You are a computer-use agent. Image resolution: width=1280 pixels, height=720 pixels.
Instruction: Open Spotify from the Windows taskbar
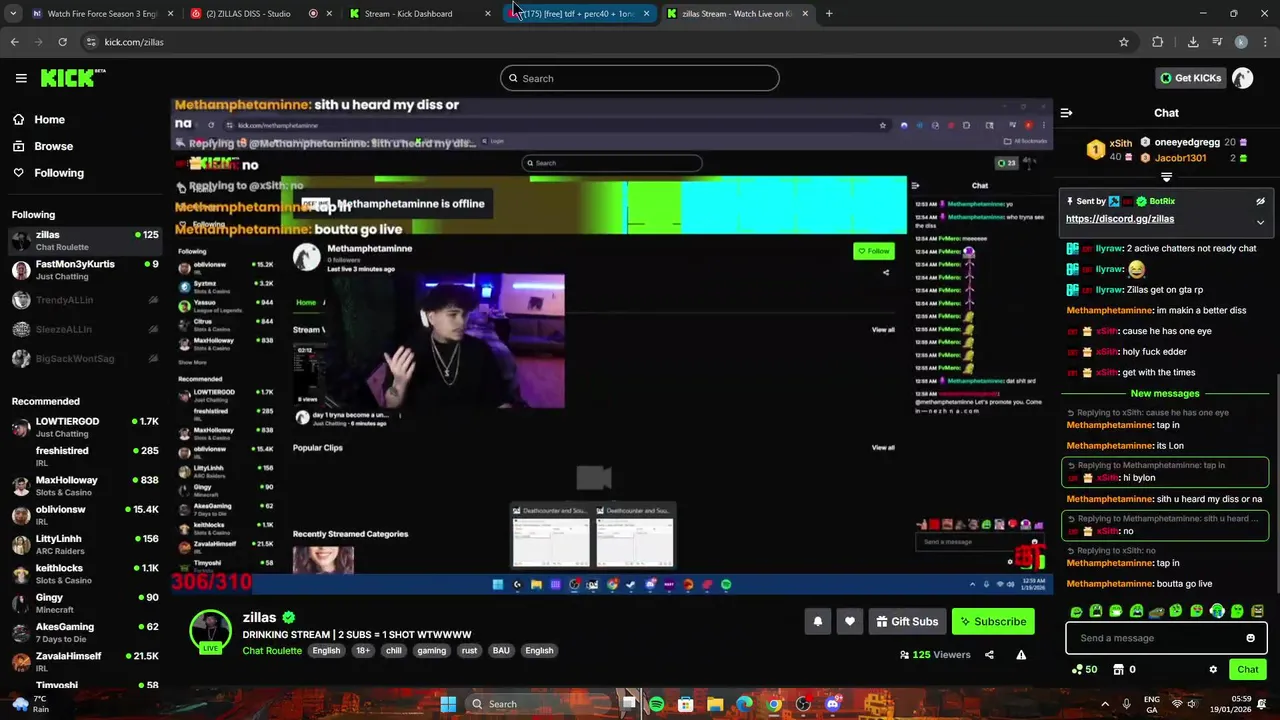[656, 704]
